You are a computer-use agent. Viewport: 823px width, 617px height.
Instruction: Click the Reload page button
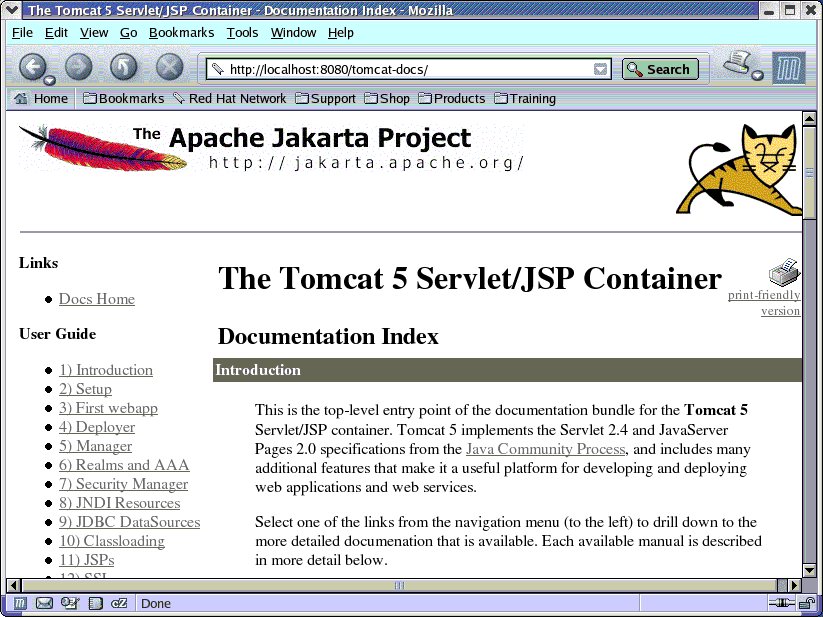(123, 67)
